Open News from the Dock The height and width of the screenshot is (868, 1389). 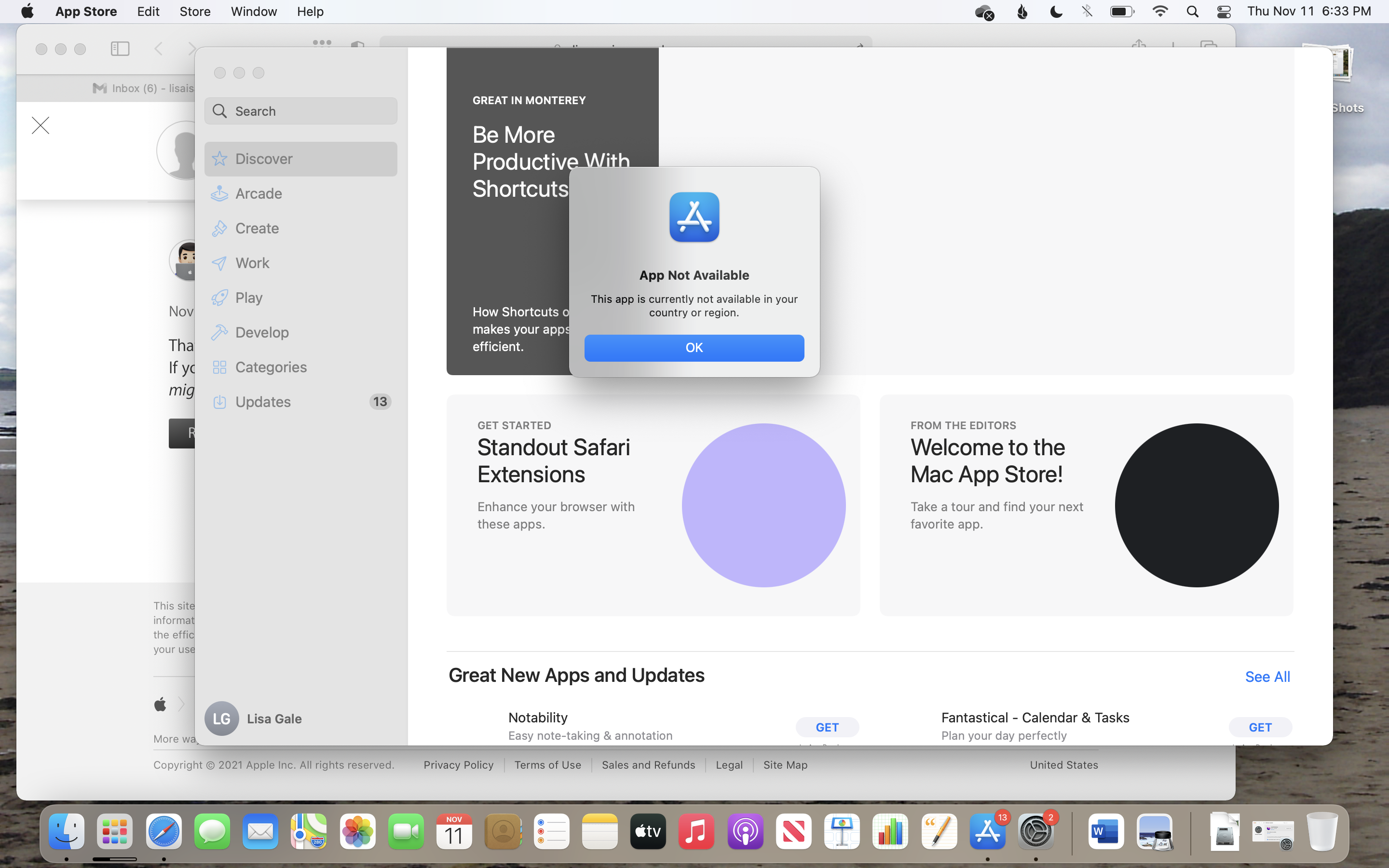pyautogui.click(x=793, y=831)
